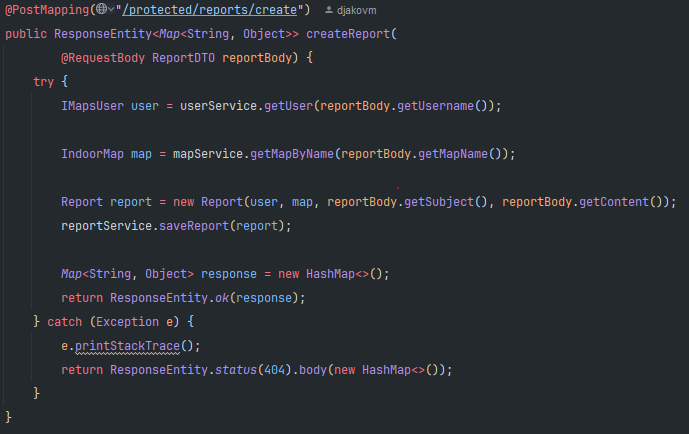Click the @PostMapping annotation
Viewport: 689px width, 434px height.
45,11
